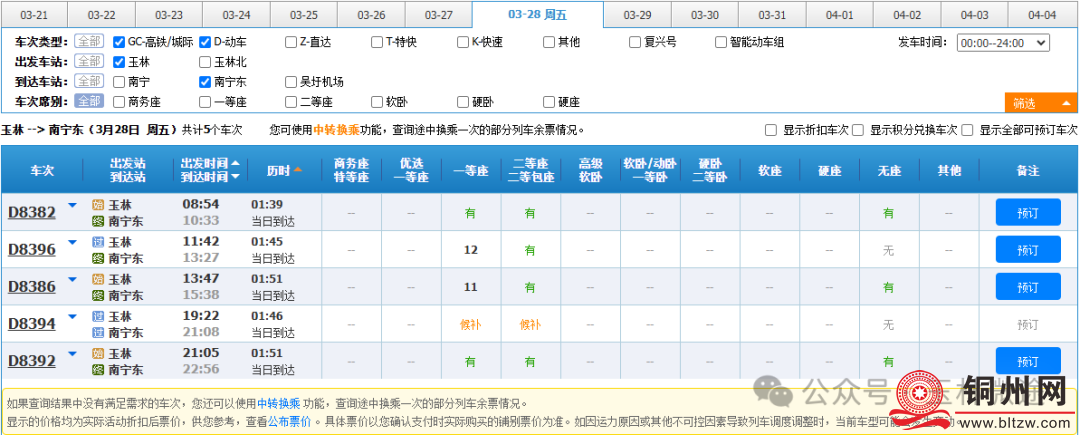
Task: Click 一等座 候补 cell for D8394
Action: click(x=470, y=324)
